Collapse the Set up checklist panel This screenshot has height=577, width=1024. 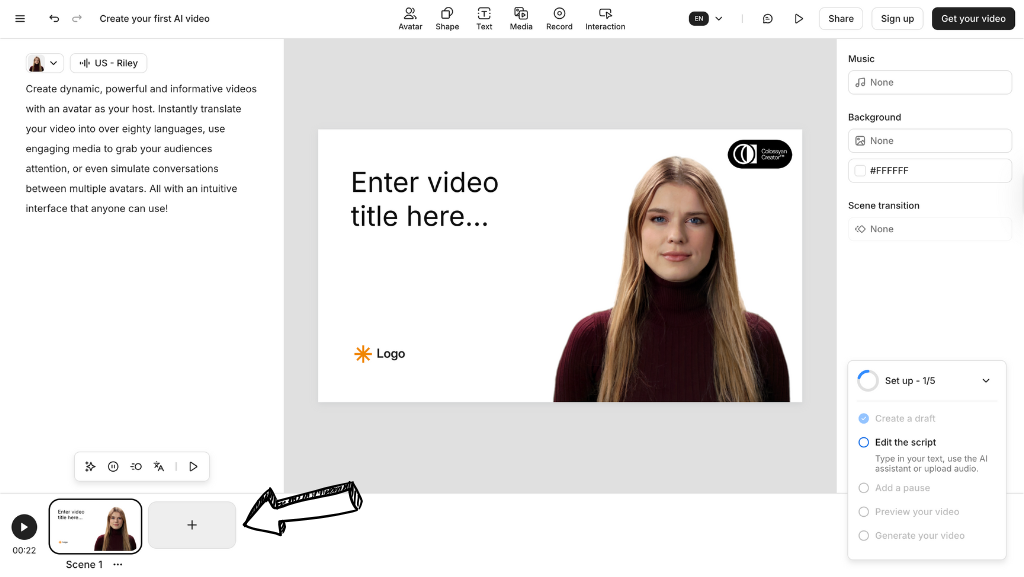click(986, 381)
